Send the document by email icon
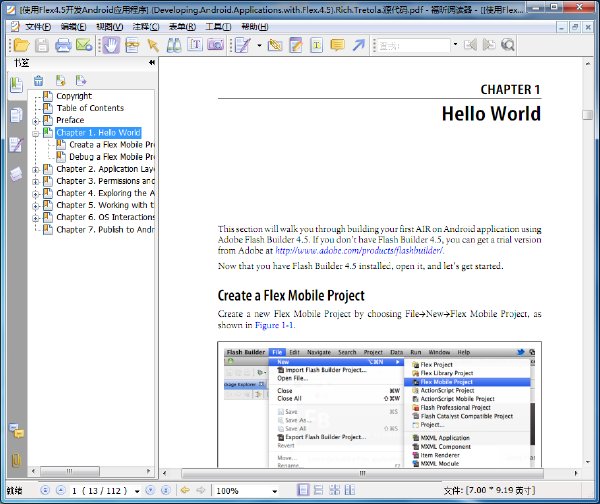 click(x=84, y=45)
